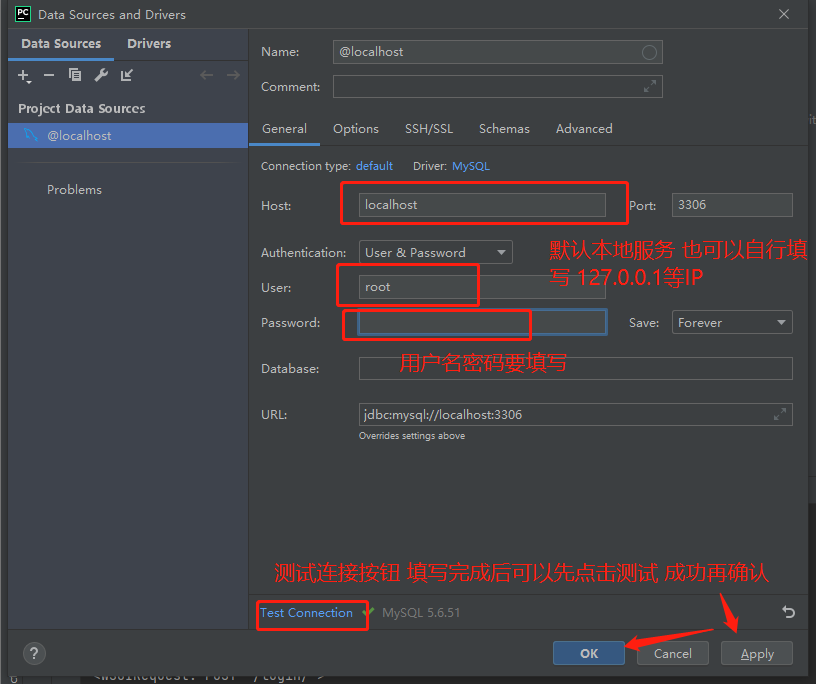This screenshot has height=684, width=816.
Task: Click the Apply button
Action: pos(757,653)
